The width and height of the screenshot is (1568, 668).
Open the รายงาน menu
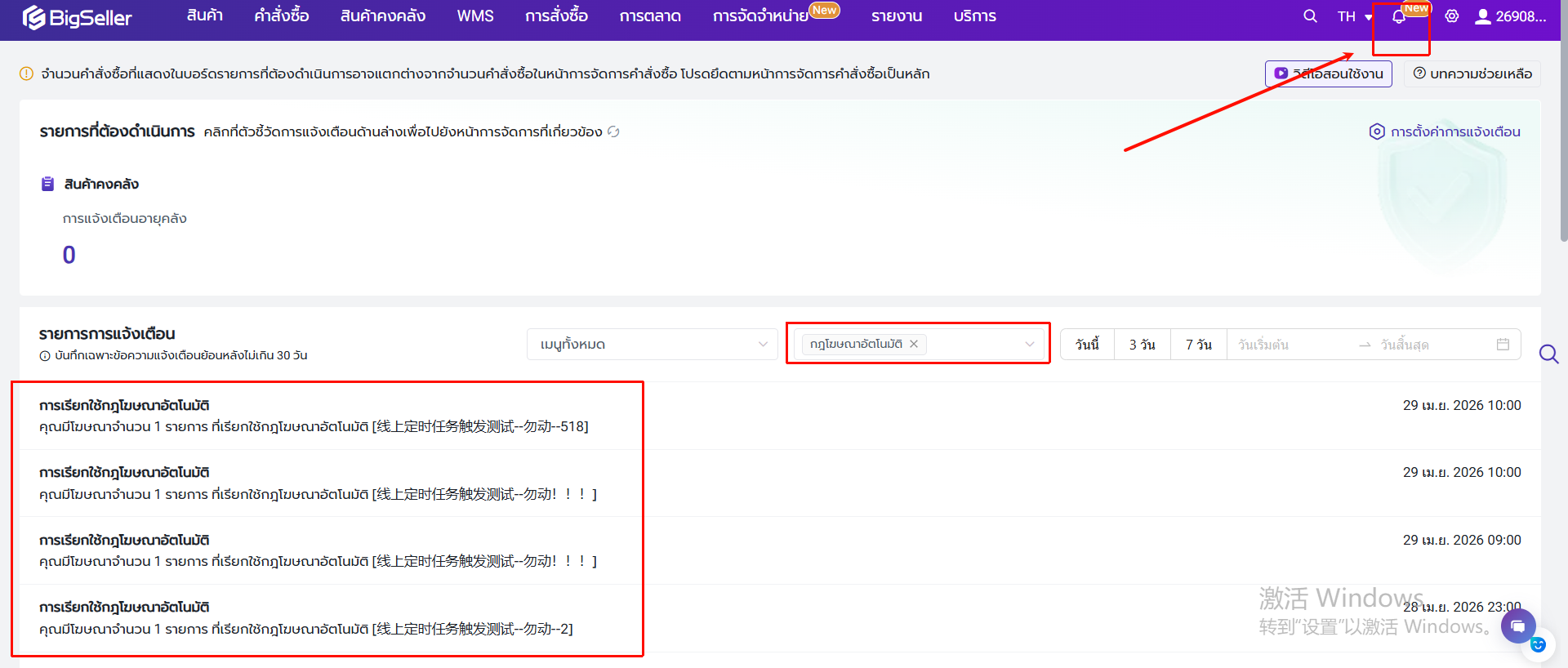click(x=896, y=16)
